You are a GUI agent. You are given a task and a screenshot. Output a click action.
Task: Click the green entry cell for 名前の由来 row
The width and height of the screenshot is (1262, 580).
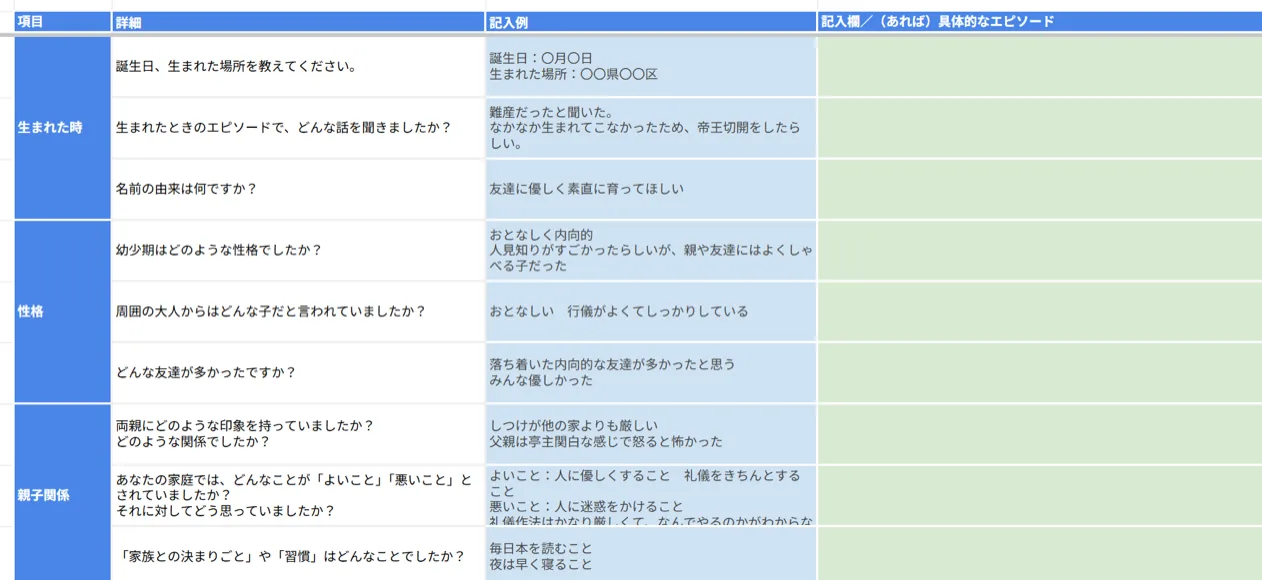pyautogui.click(x=1040, y=189)
